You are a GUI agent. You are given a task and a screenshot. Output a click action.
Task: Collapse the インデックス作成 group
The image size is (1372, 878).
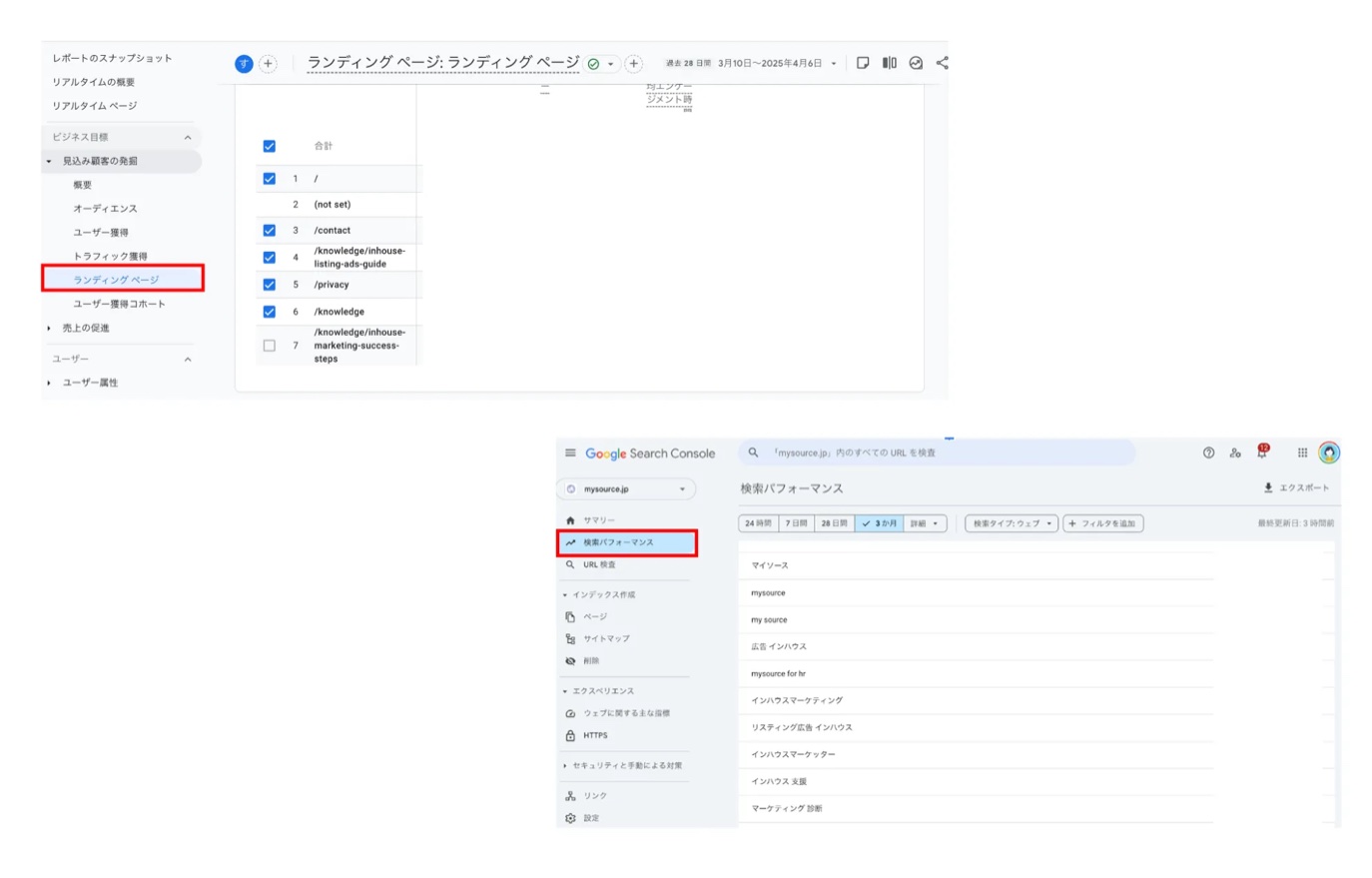coord(565,594)
